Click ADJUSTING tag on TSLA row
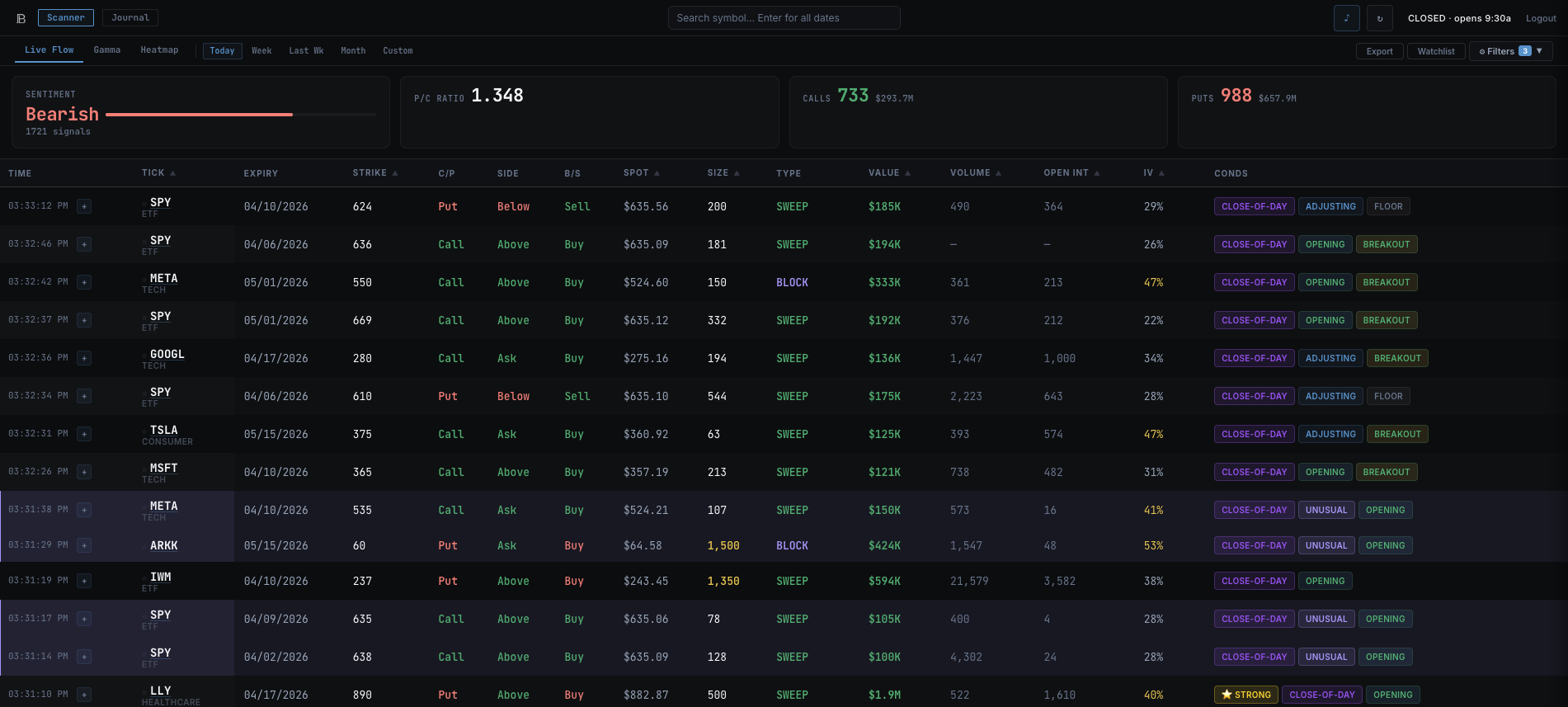This screenshot has width=1568, height=707. [1330, 434]
